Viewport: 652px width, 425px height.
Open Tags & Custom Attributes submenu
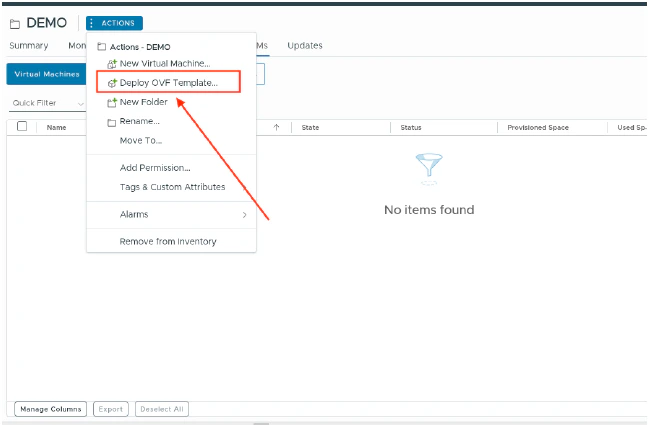[x=171, y=187]
